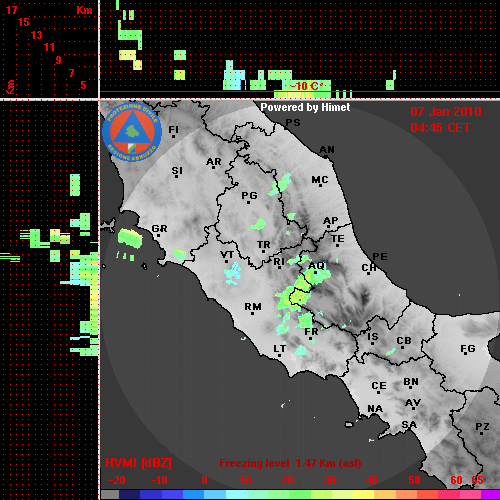The width and height of the screenshot is (500, 500).
Task: Click the 15 altitude label
Action: click(x=24, y=22)
